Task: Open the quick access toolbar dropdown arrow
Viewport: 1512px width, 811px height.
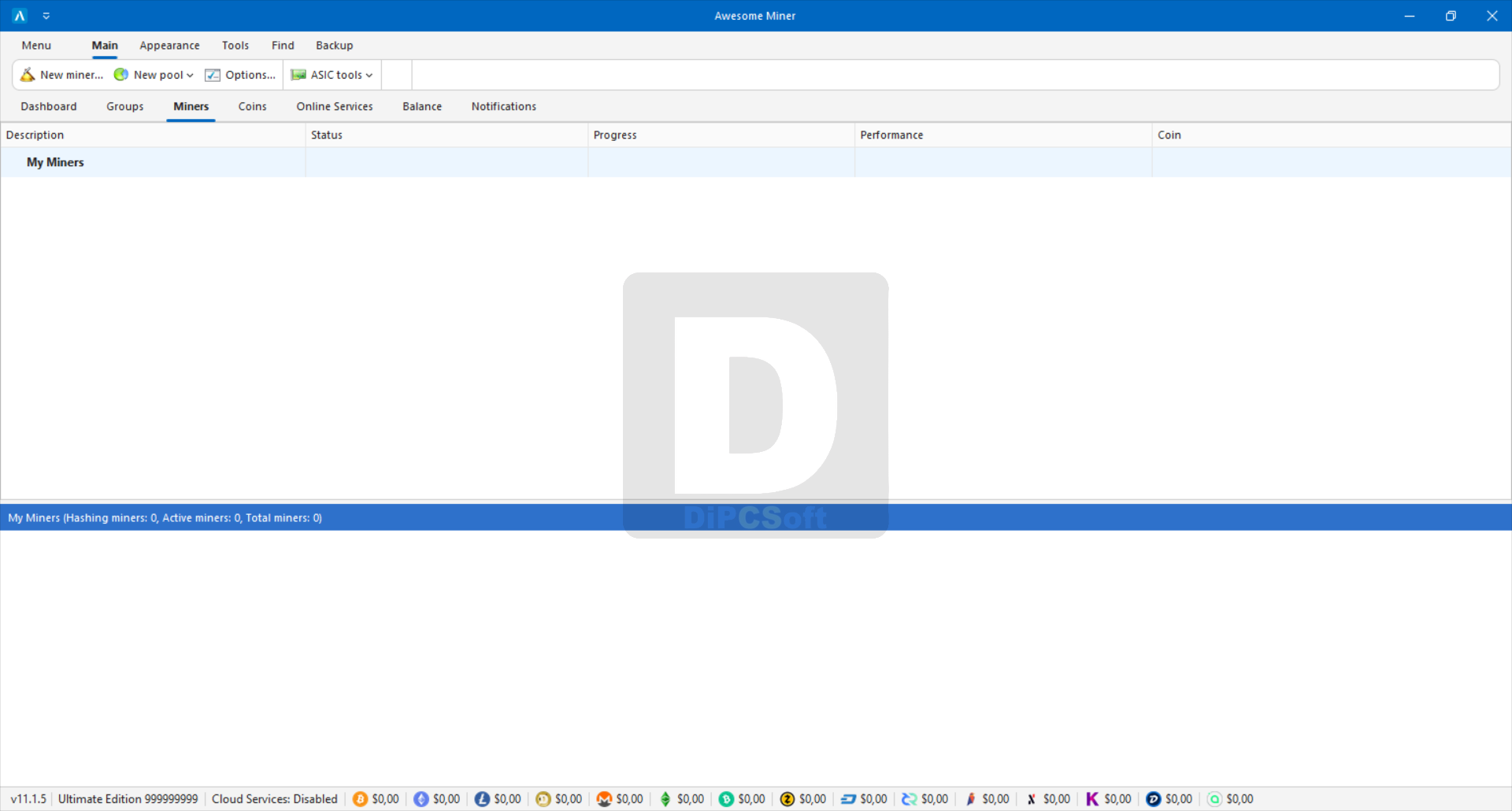Action: coord(46,16)
